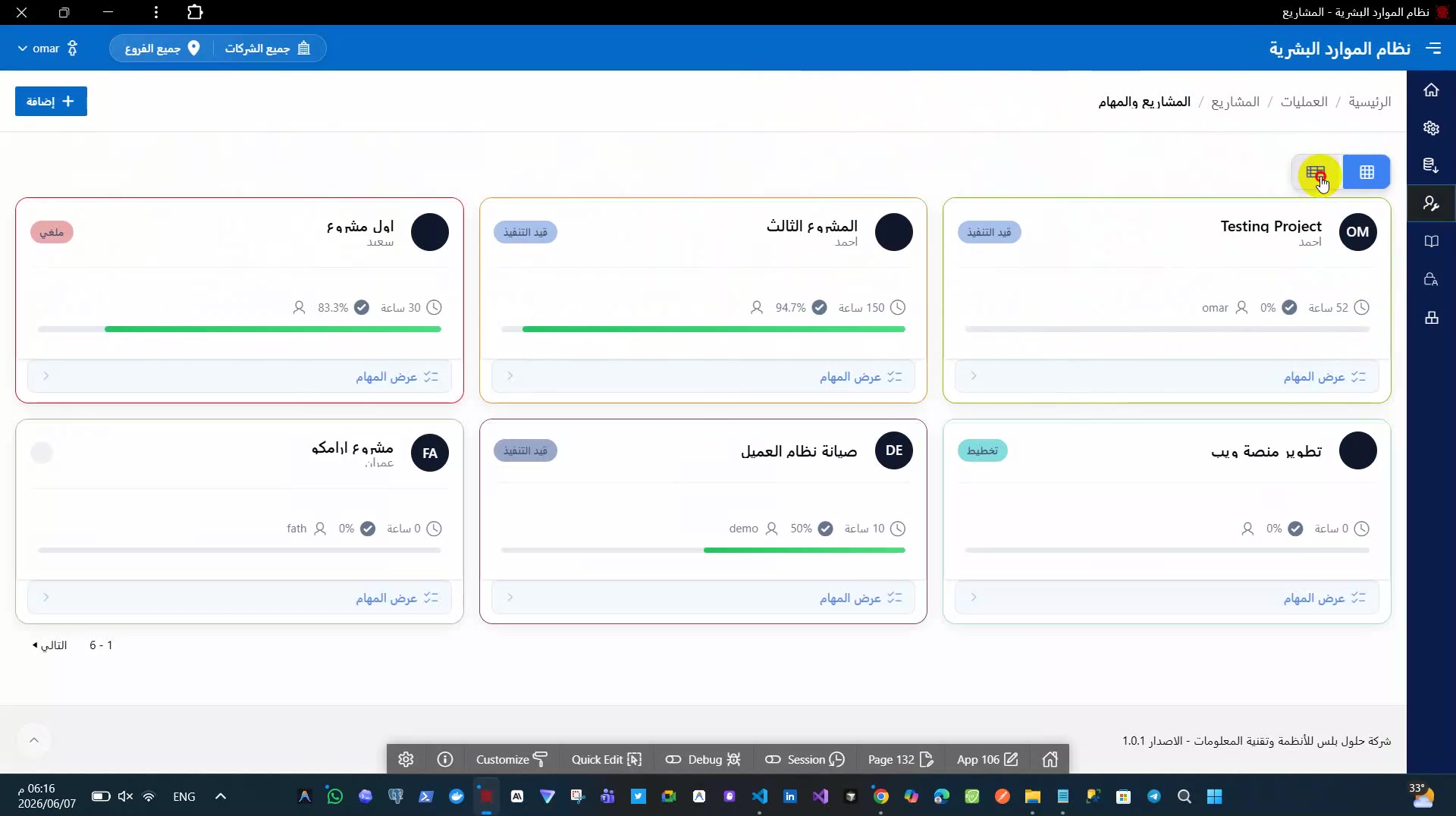Click the OM avatar on Testing Project
Image resolution: width=1456 pixels, height=816 pixels.
point(1357,232)
